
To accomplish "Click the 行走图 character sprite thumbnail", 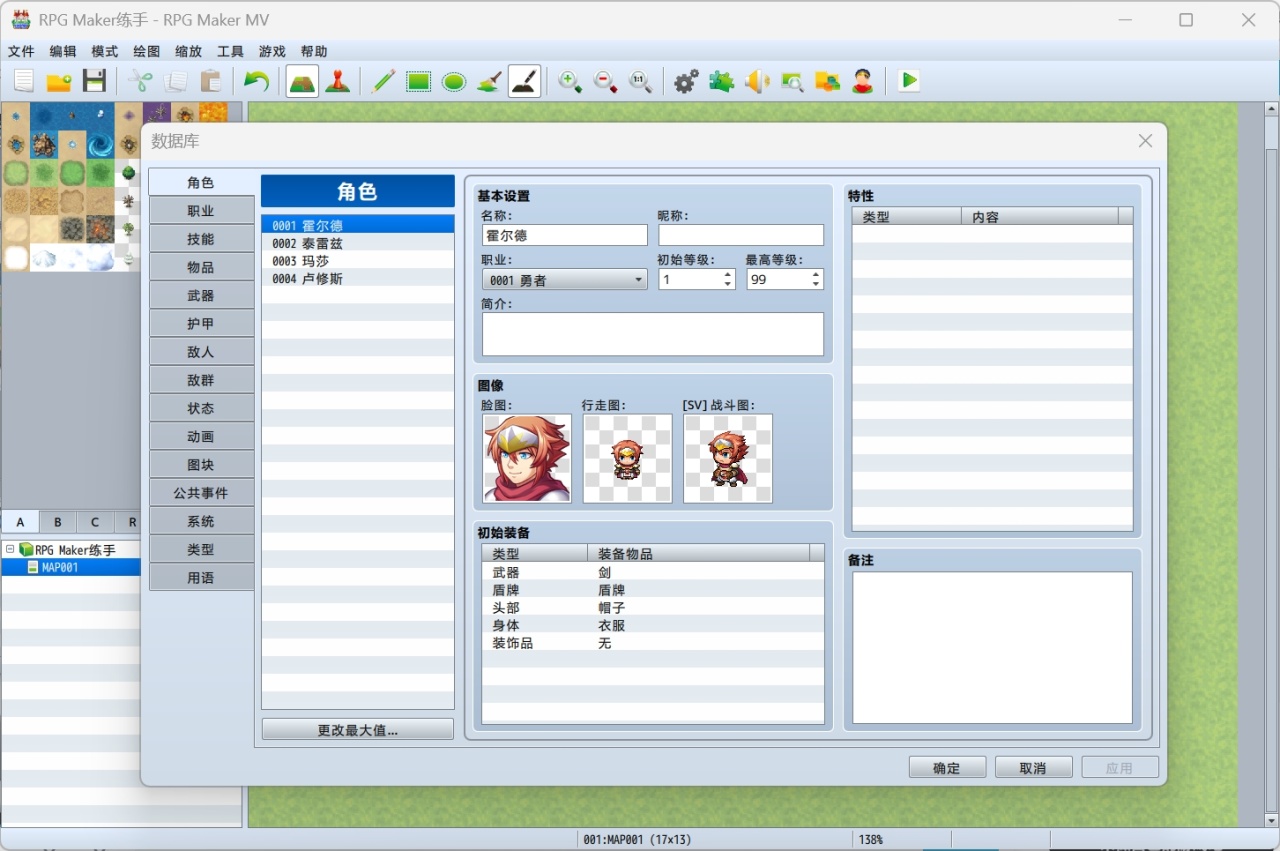I will pos(627,458).
